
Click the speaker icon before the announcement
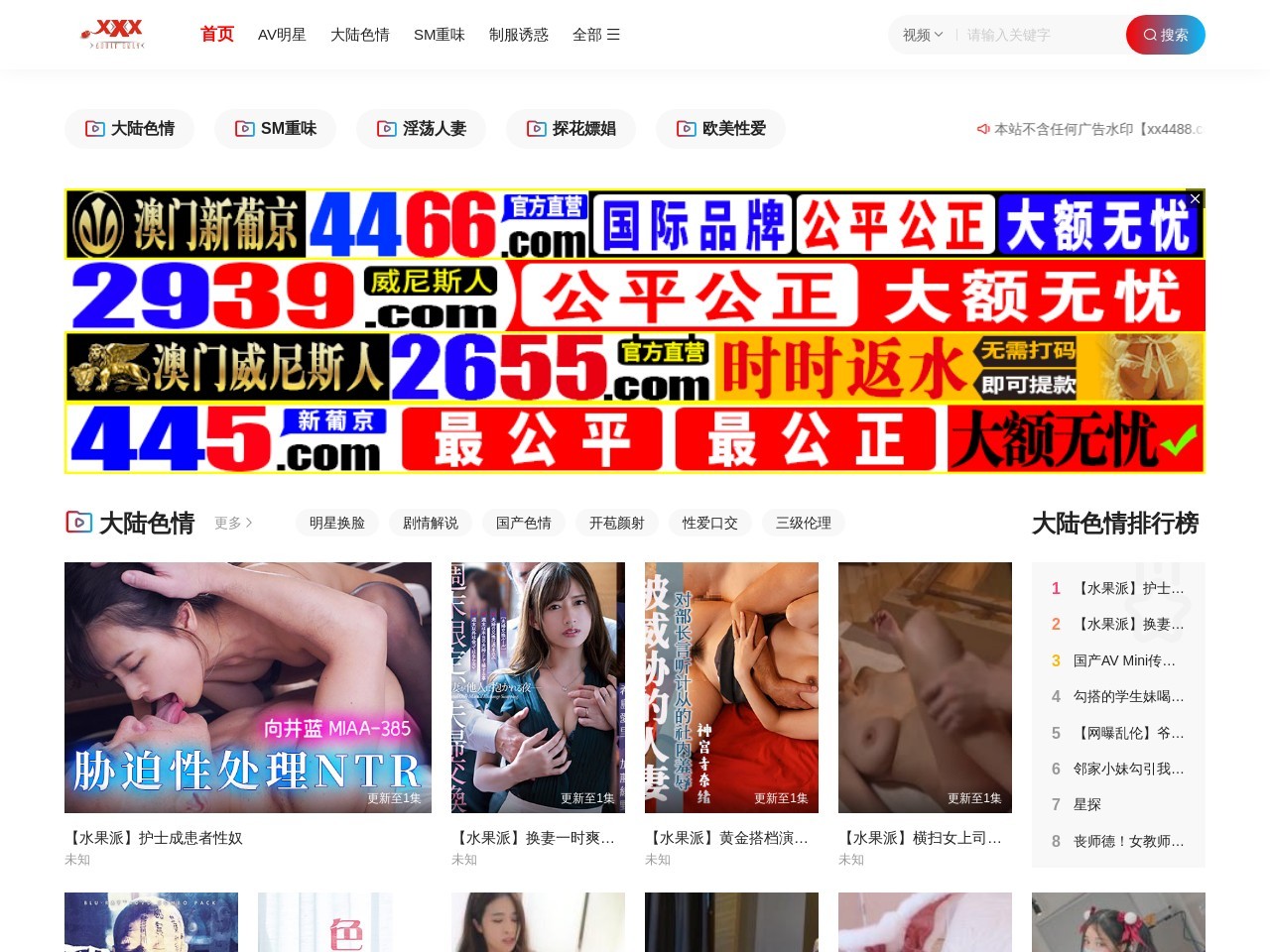(x=981, y=128)
